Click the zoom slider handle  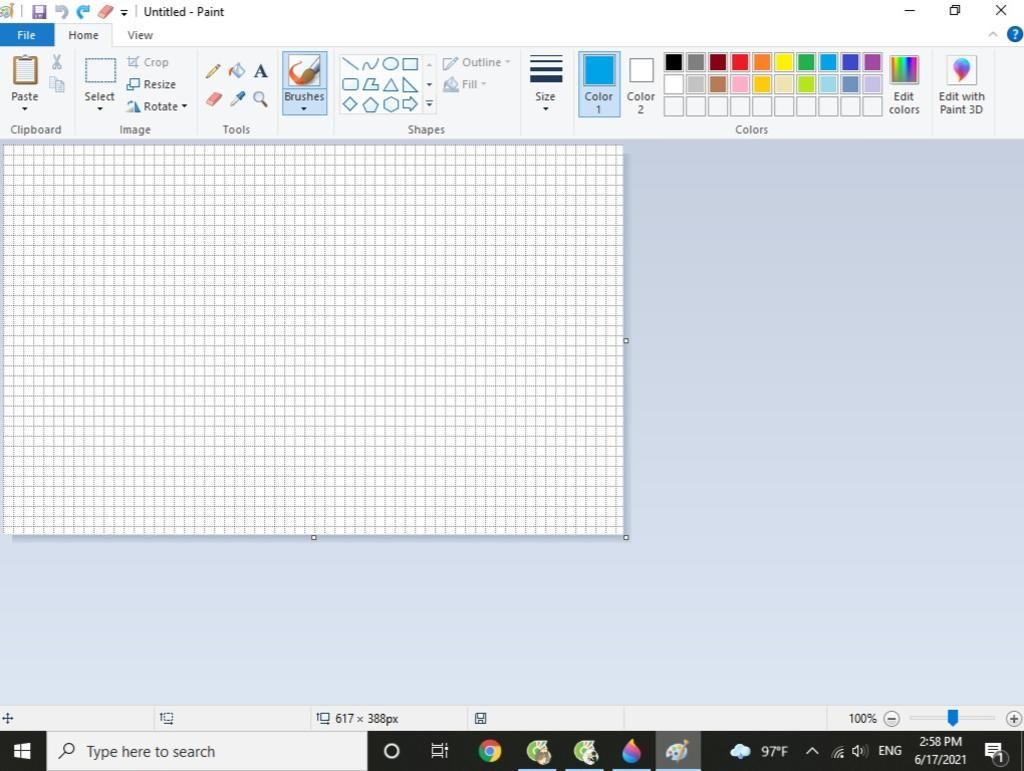pyautogui.click(x=953, y=718)
